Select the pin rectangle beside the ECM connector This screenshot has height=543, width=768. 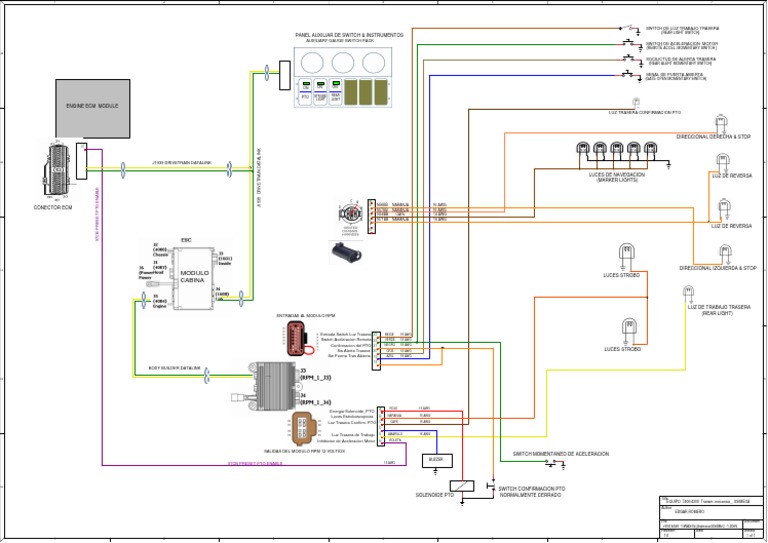[82, 161]
